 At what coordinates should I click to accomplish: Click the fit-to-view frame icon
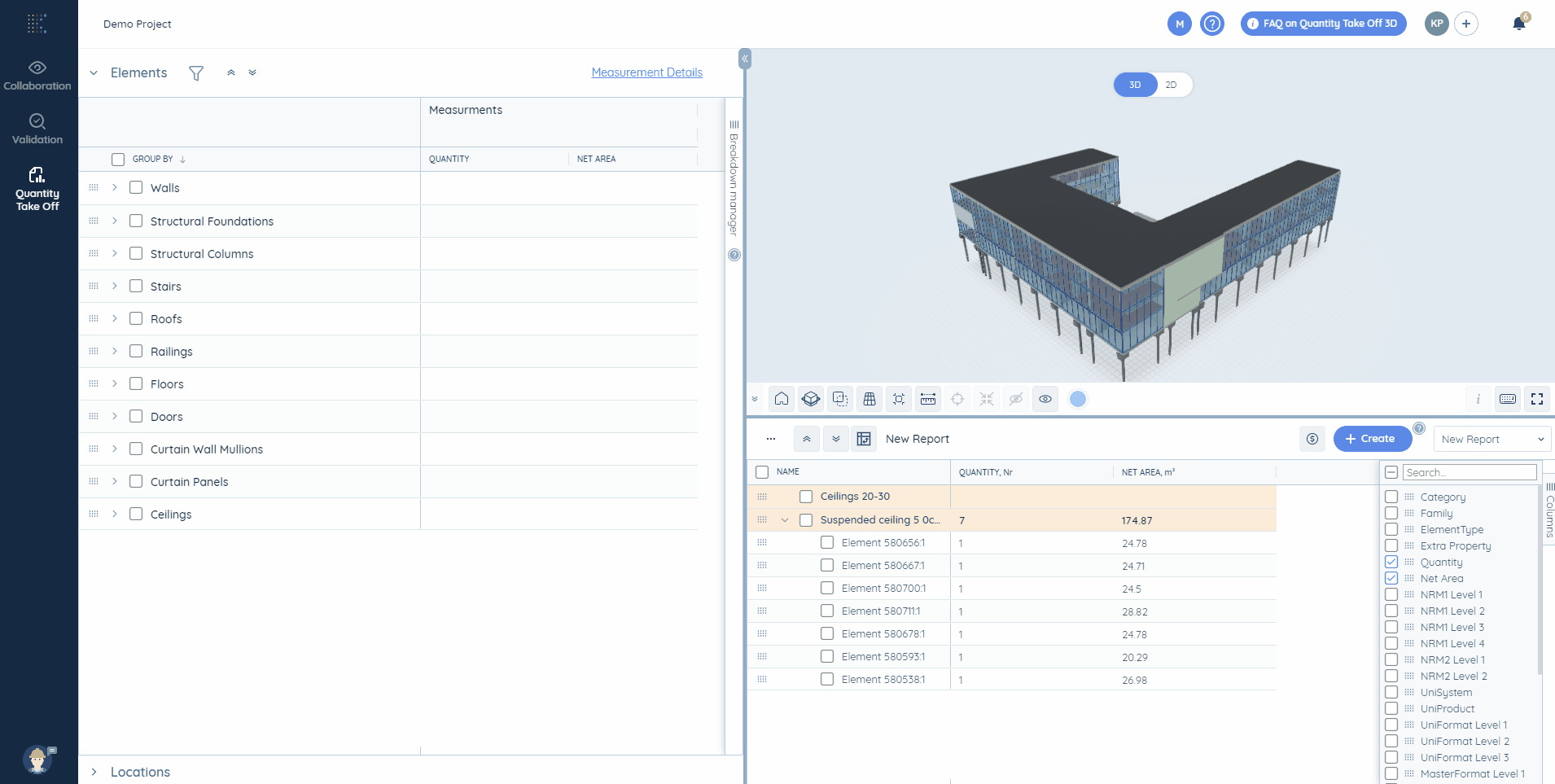(899, 399)
